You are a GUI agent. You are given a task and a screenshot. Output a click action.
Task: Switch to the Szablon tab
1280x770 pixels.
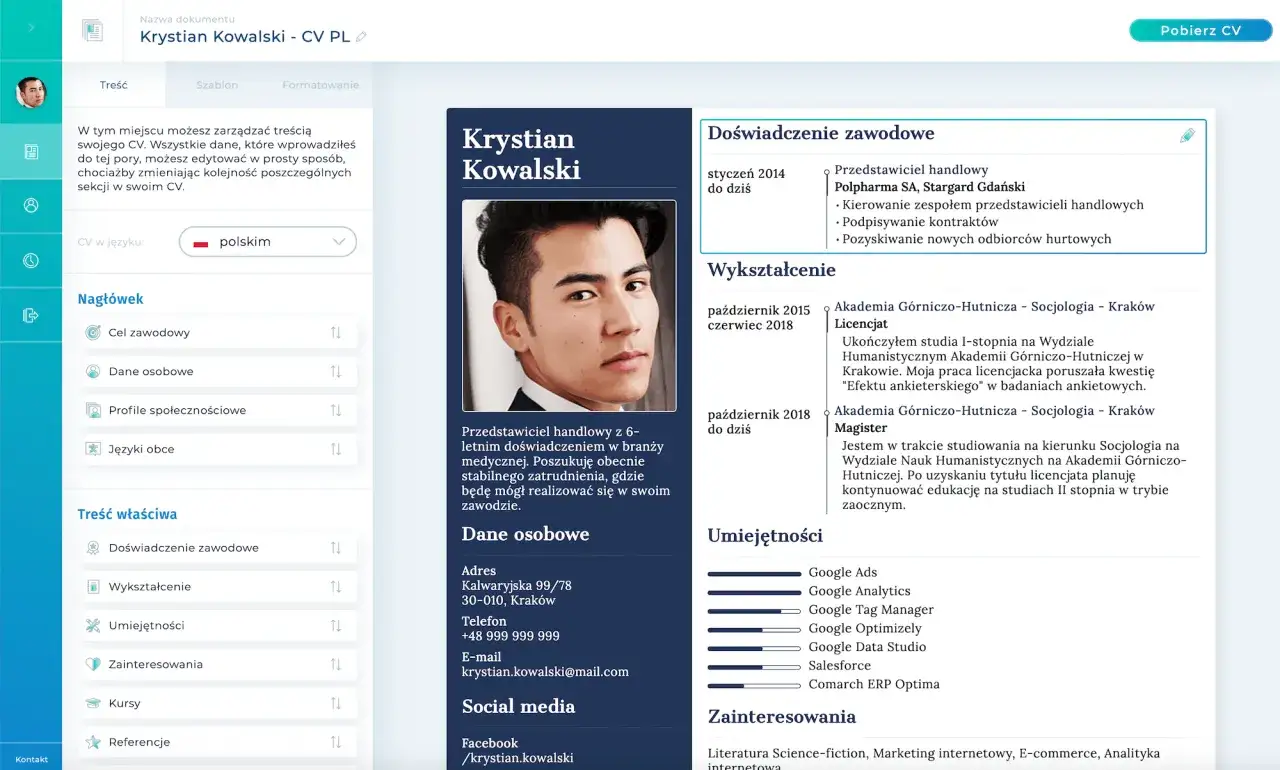click(218, 85)
